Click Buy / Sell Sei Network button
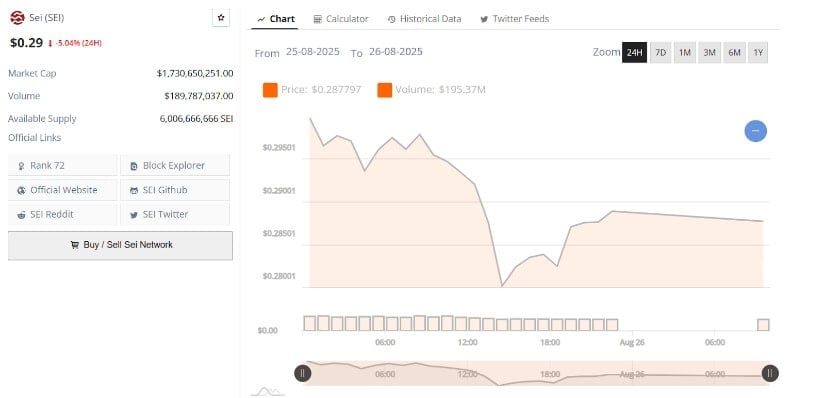 [120, 245]
